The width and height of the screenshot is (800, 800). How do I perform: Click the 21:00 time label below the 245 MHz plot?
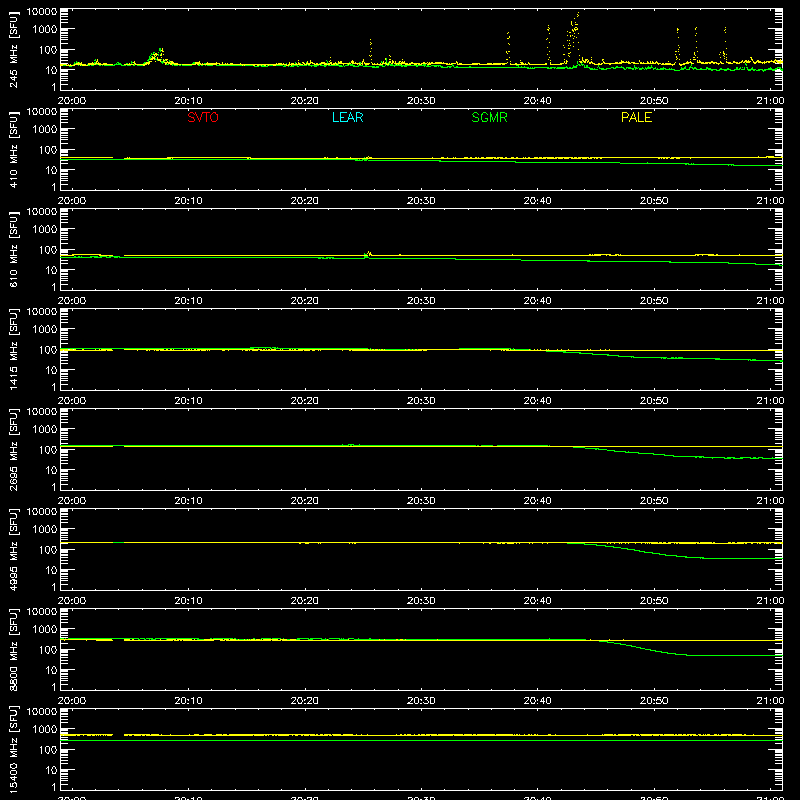[770, 101]
